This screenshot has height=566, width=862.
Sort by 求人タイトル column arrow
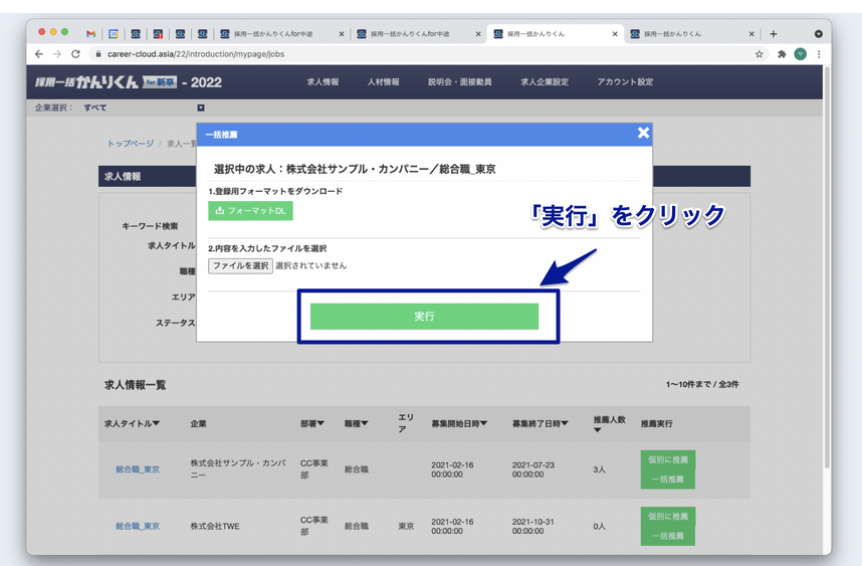(156, 423)
